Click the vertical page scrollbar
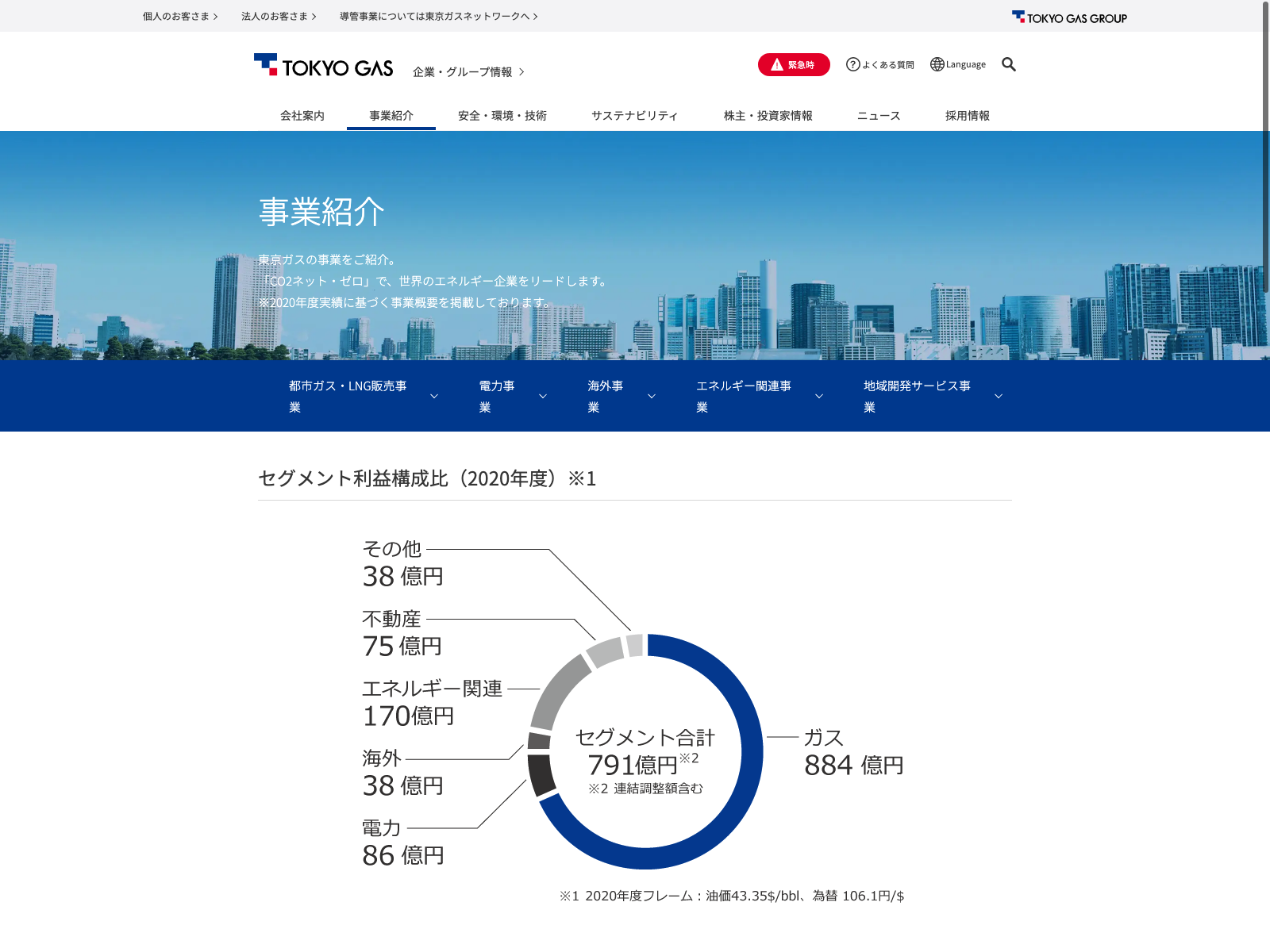 [1265, 147]
